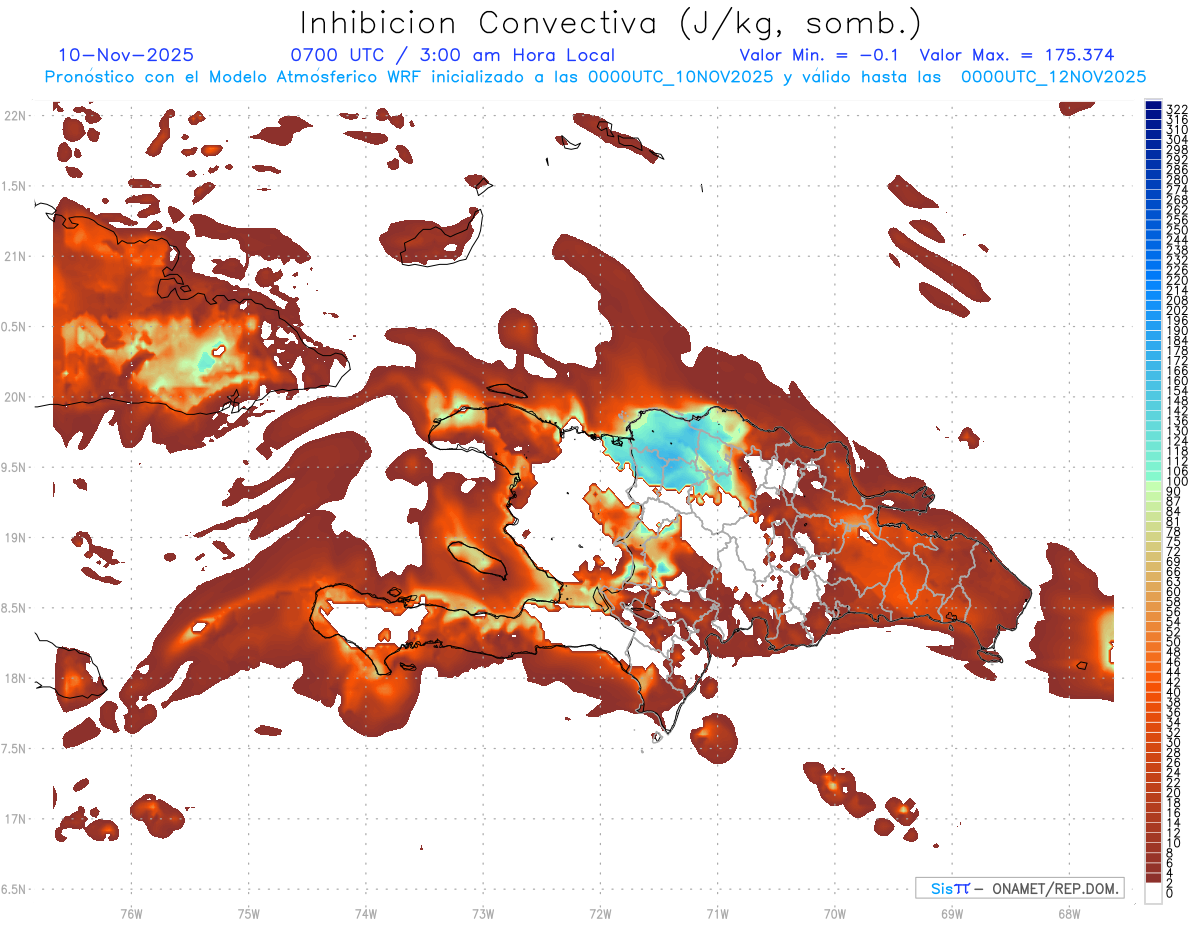Click the pale green swatch beside '100'
The image size is (1200, 927).
coord(1153,487)
